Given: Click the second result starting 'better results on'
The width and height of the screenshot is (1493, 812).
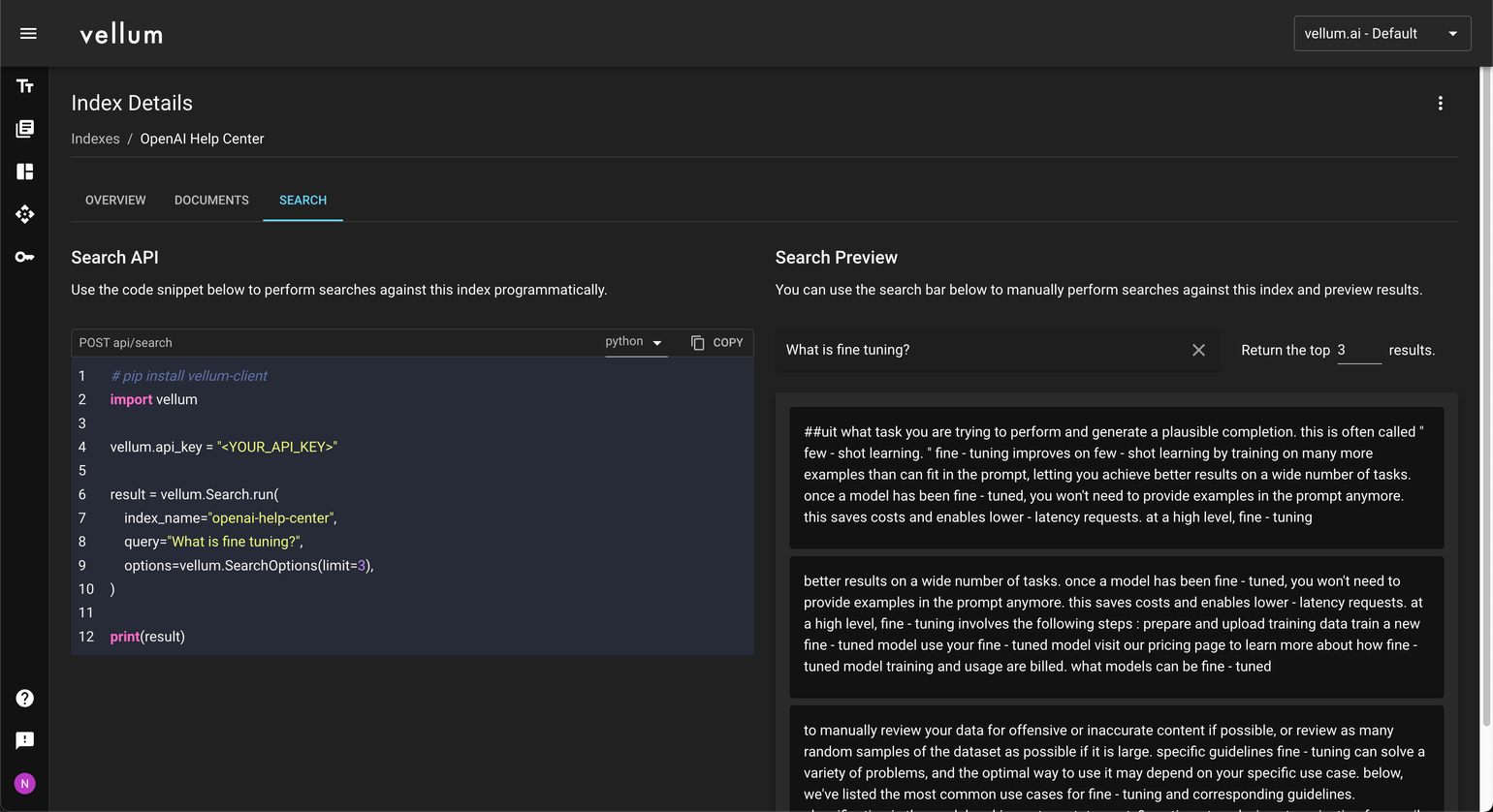Looking at the screenshot, I should pyautogui.click(x=1116, y=627).
